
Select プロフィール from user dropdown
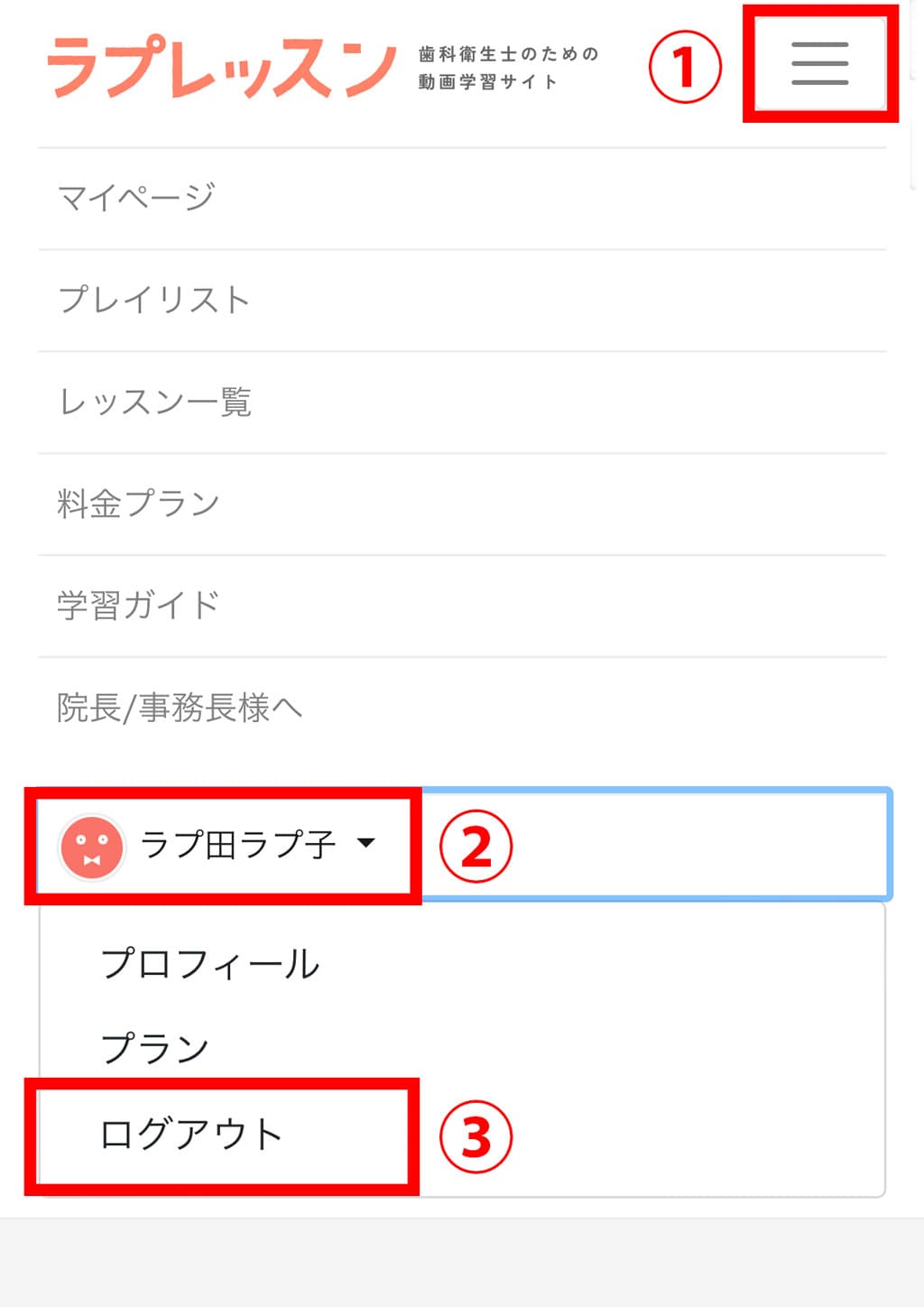[x=210, y=964]
